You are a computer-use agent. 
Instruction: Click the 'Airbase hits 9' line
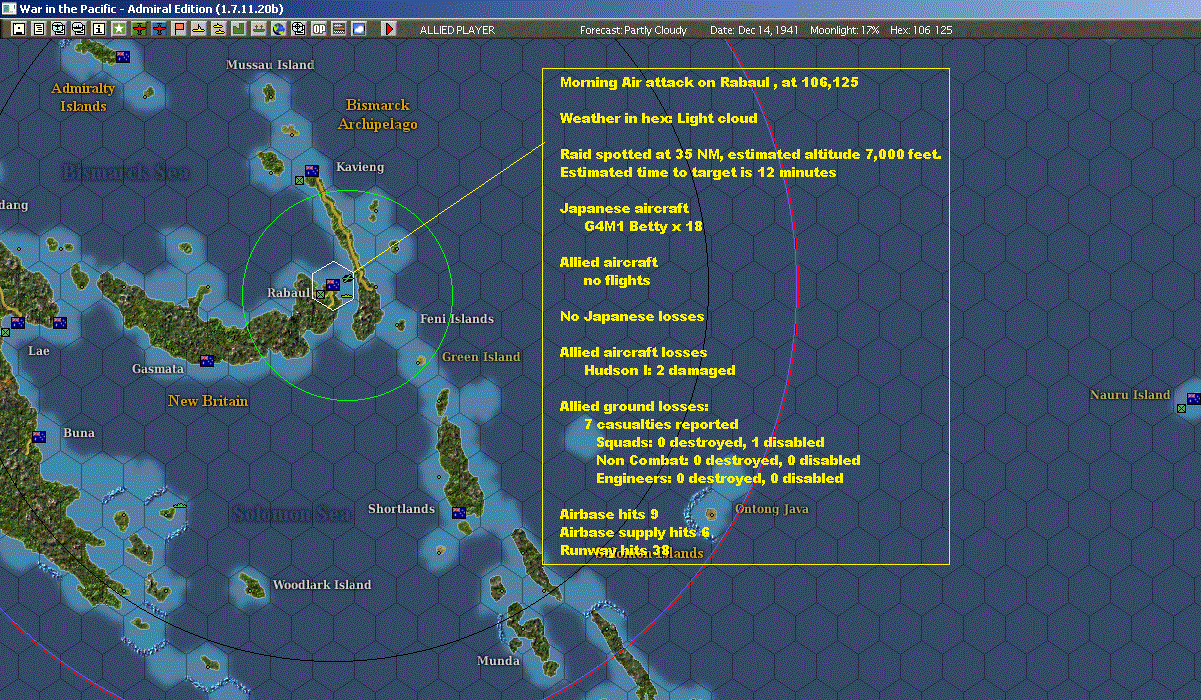(609, 514)
